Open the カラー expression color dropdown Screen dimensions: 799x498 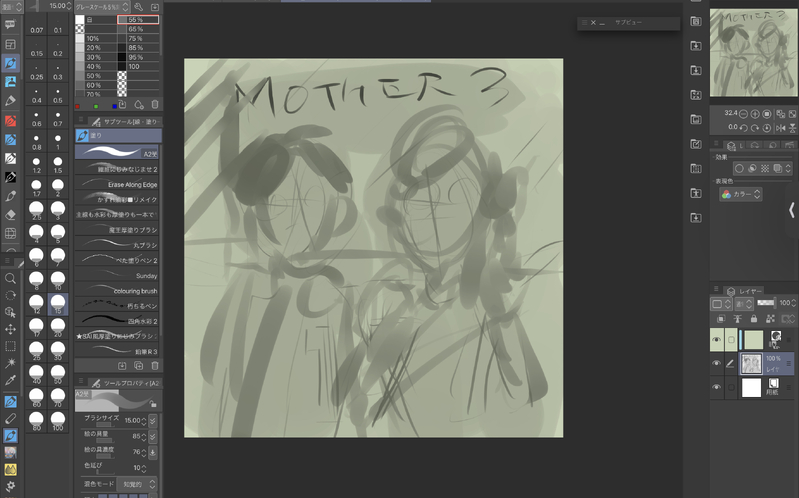[740, 194]
